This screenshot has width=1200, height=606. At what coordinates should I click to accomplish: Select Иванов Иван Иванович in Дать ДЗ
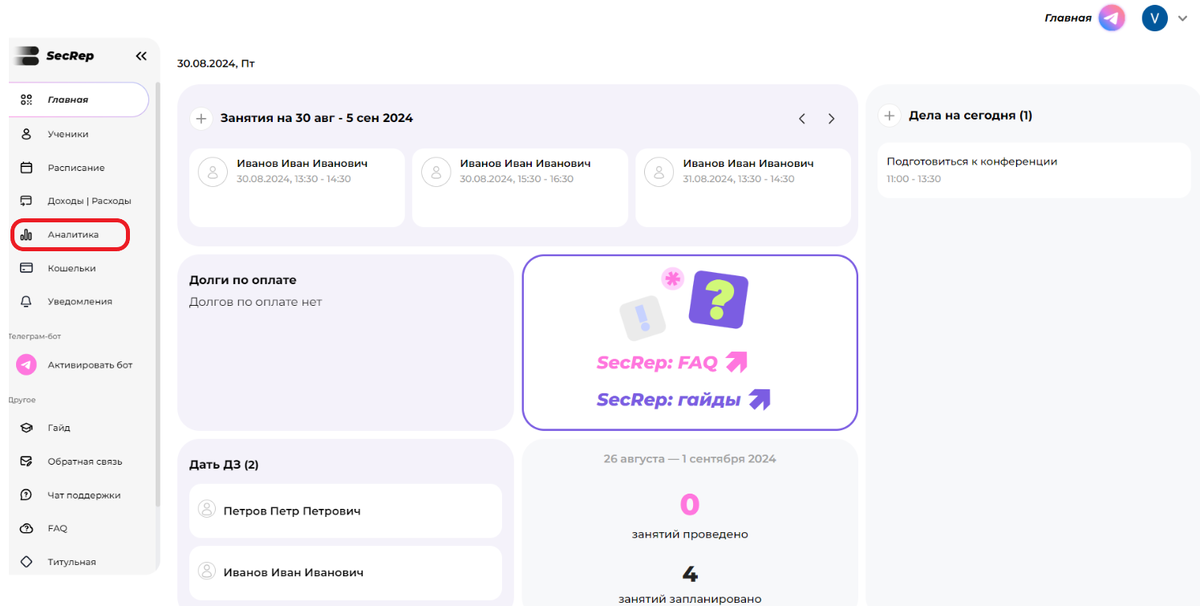coord(345,572)
